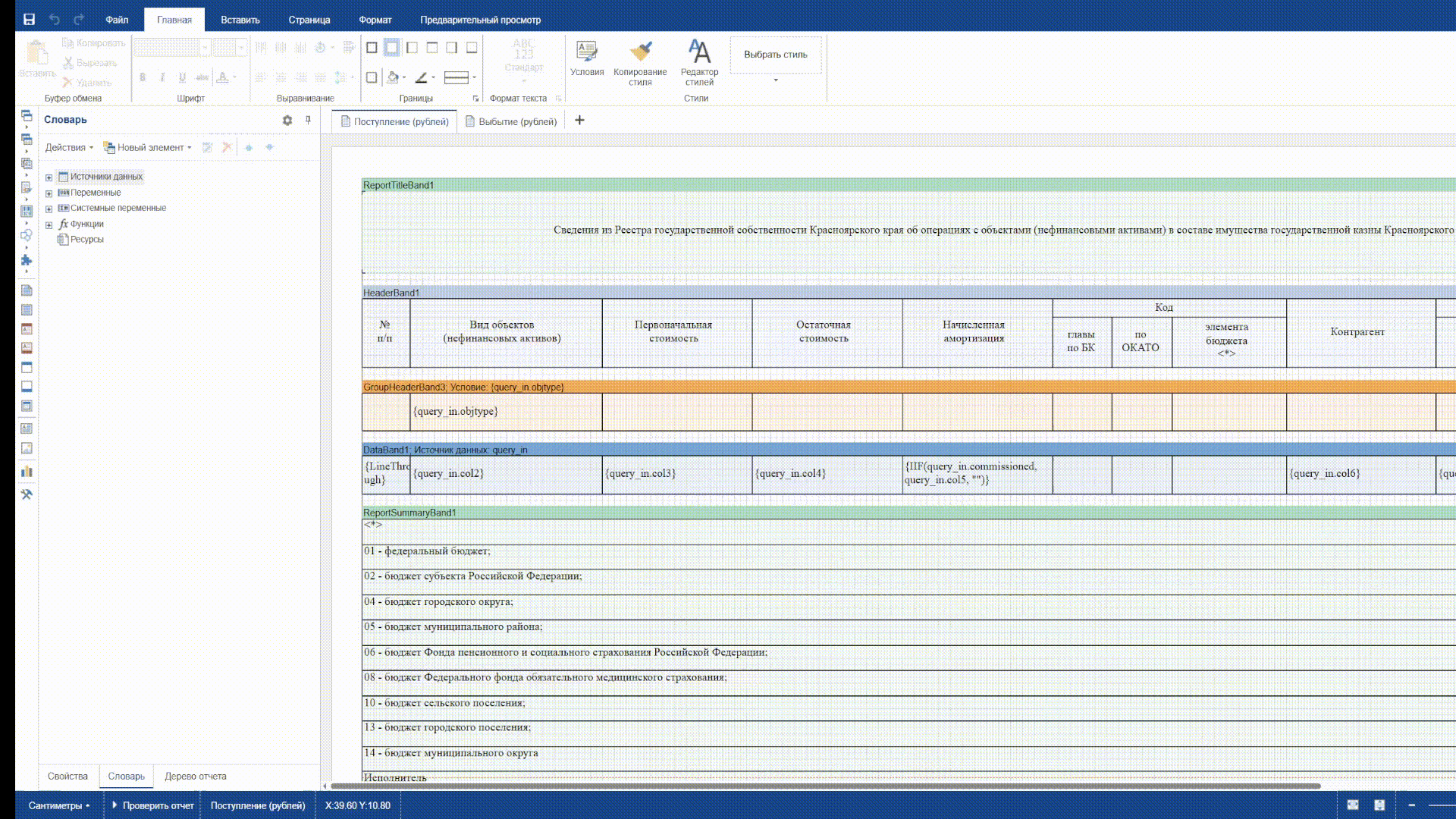
Task: Switch to the Страница ribbon tab
Action: click(x=309, y=20)
